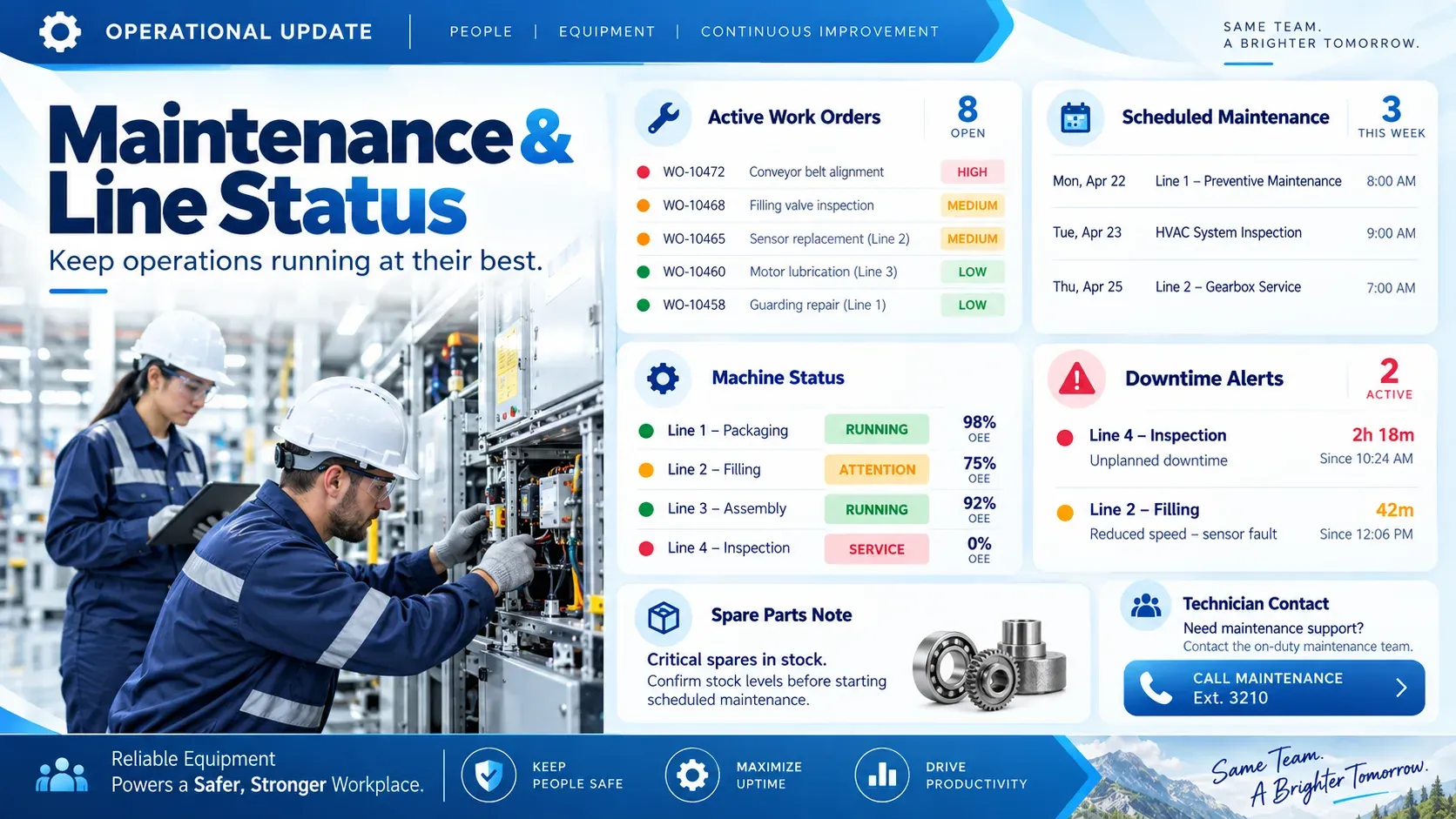Click work order WO-10460 Motor lubrication

click(x=819, y=272)
